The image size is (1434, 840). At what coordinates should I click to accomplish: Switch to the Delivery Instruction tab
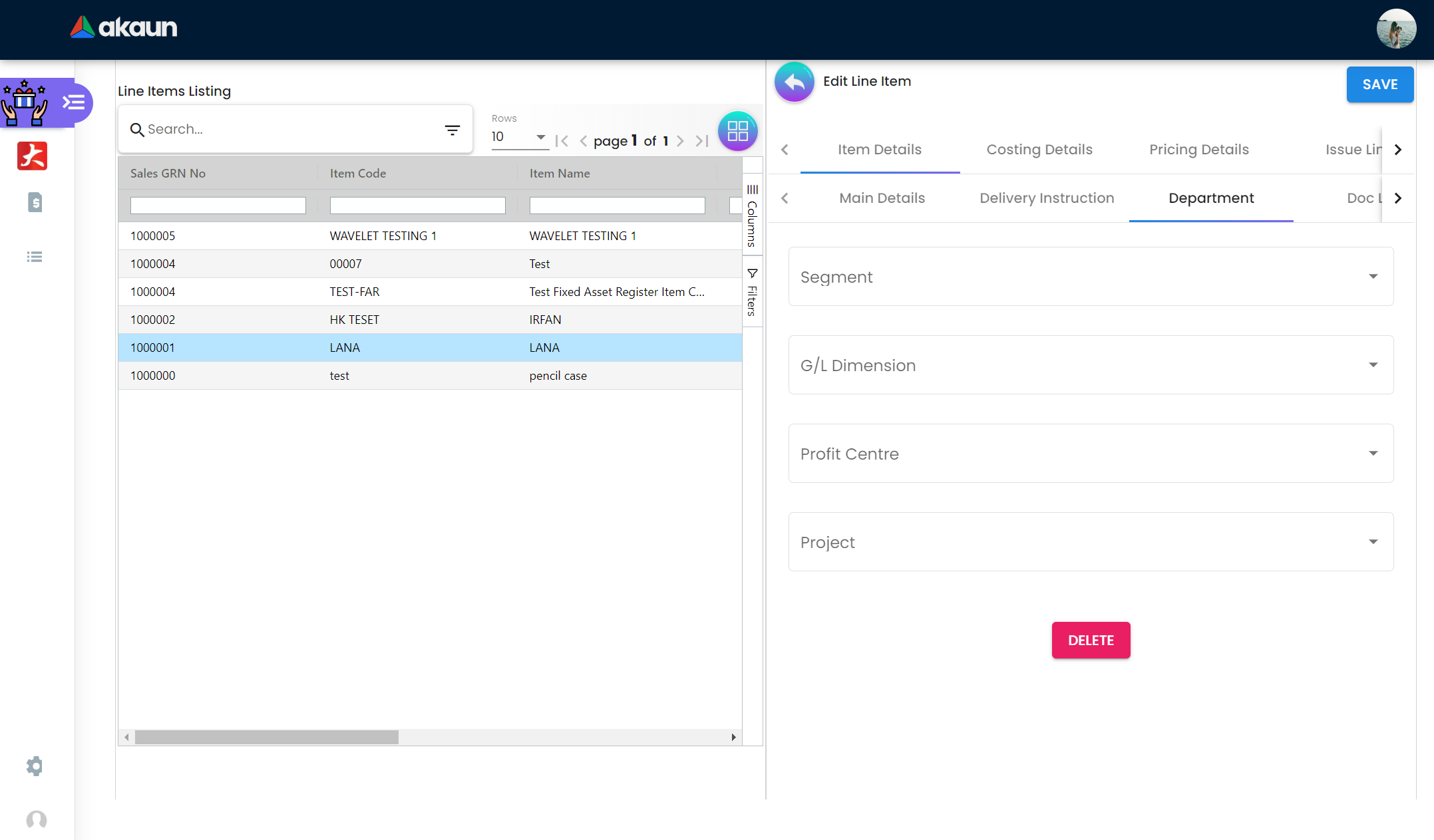tap(1046, 198)
